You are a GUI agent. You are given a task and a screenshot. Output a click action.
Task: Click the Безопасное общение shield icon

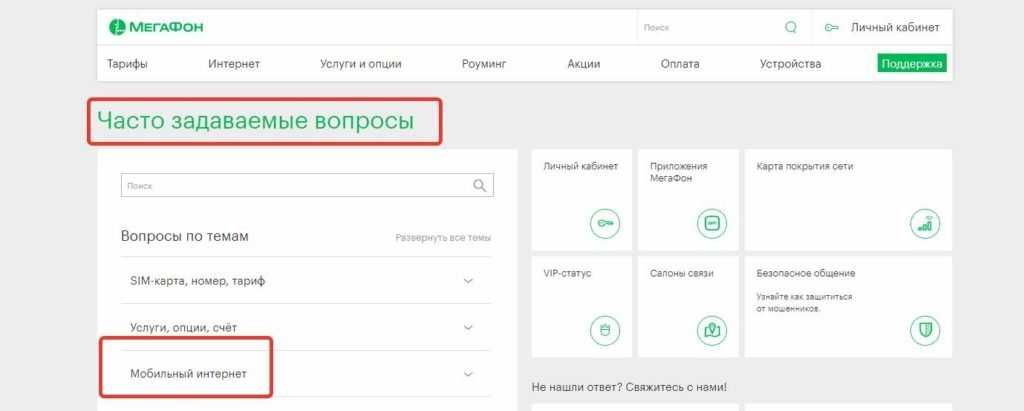click(x=924, y=329)
